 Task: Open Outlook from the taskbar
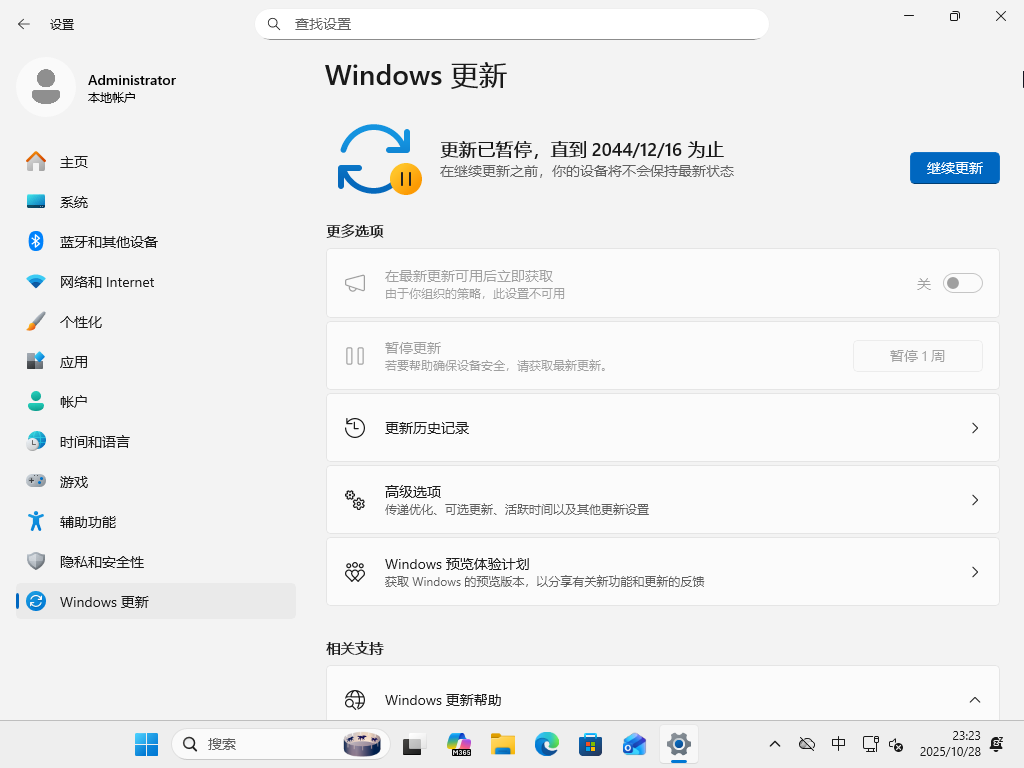click(x=634, y=744)
